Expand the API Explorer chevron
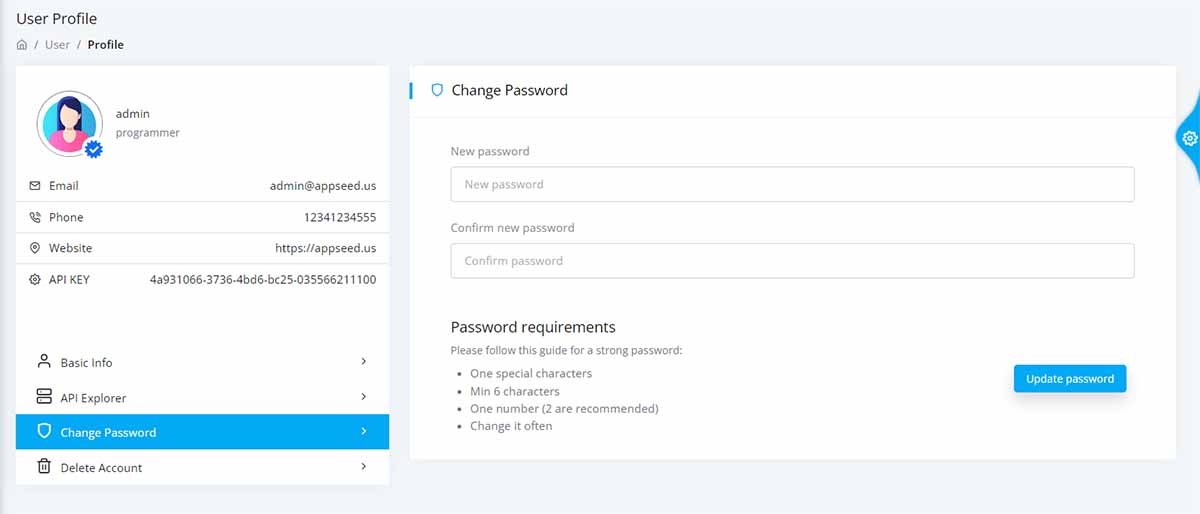The image size is (1200, 514). point(364,397)
